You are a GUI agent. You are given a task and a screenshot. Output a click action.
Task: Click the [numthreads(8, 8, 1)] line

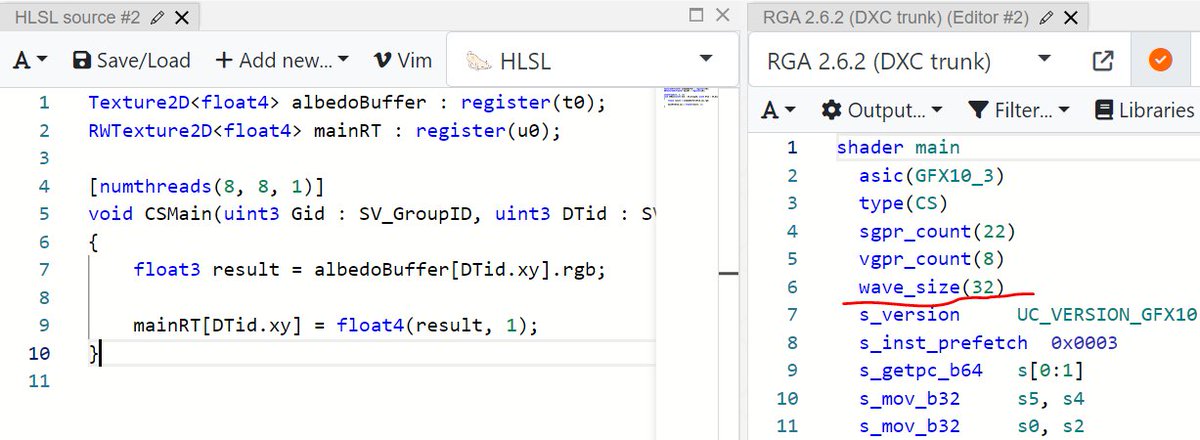(206, 187)
